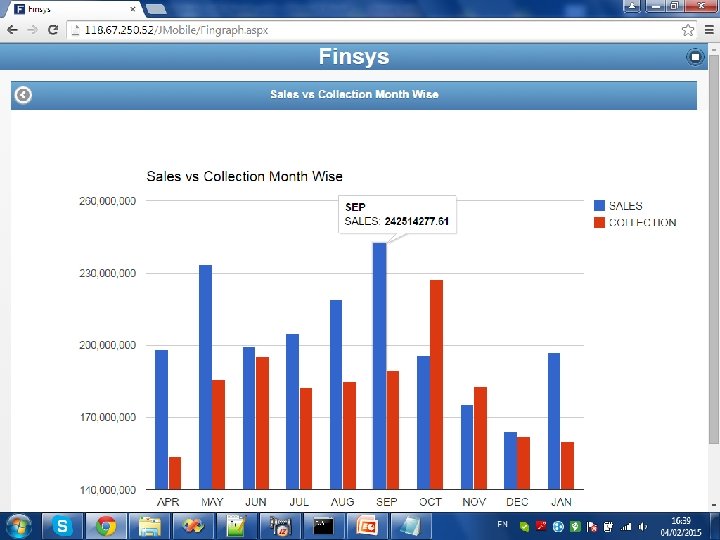Click the scrollbar down arrow
The height and width of the screenshot is (540, 720).
[x=714, y=505]
